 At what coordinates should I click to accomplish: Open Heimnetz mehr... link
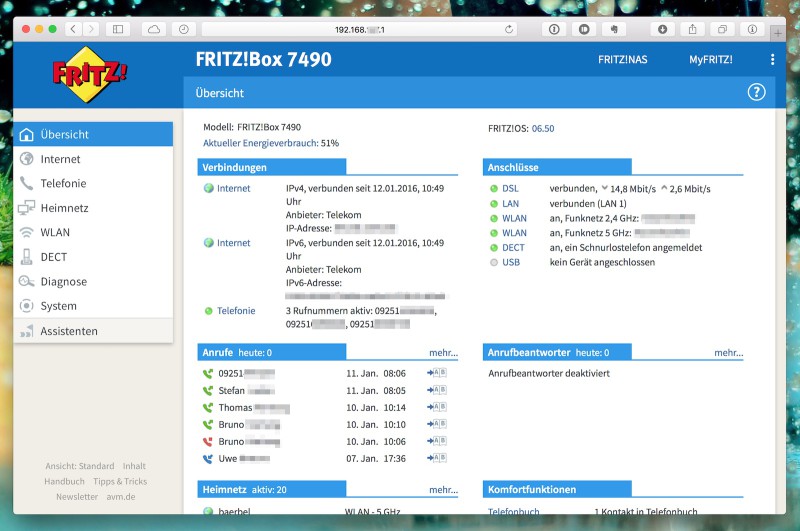443,490
